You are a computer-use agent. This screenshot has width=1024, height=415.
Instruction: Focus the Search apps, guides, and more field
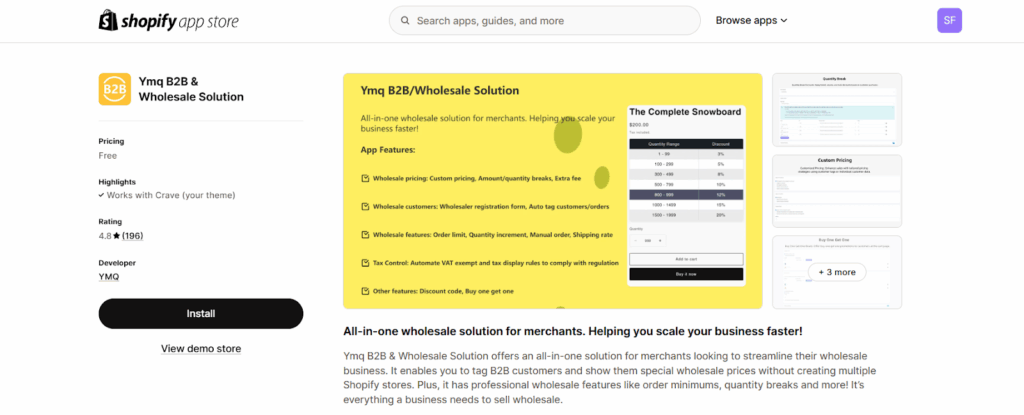click(x=543, y=21)
